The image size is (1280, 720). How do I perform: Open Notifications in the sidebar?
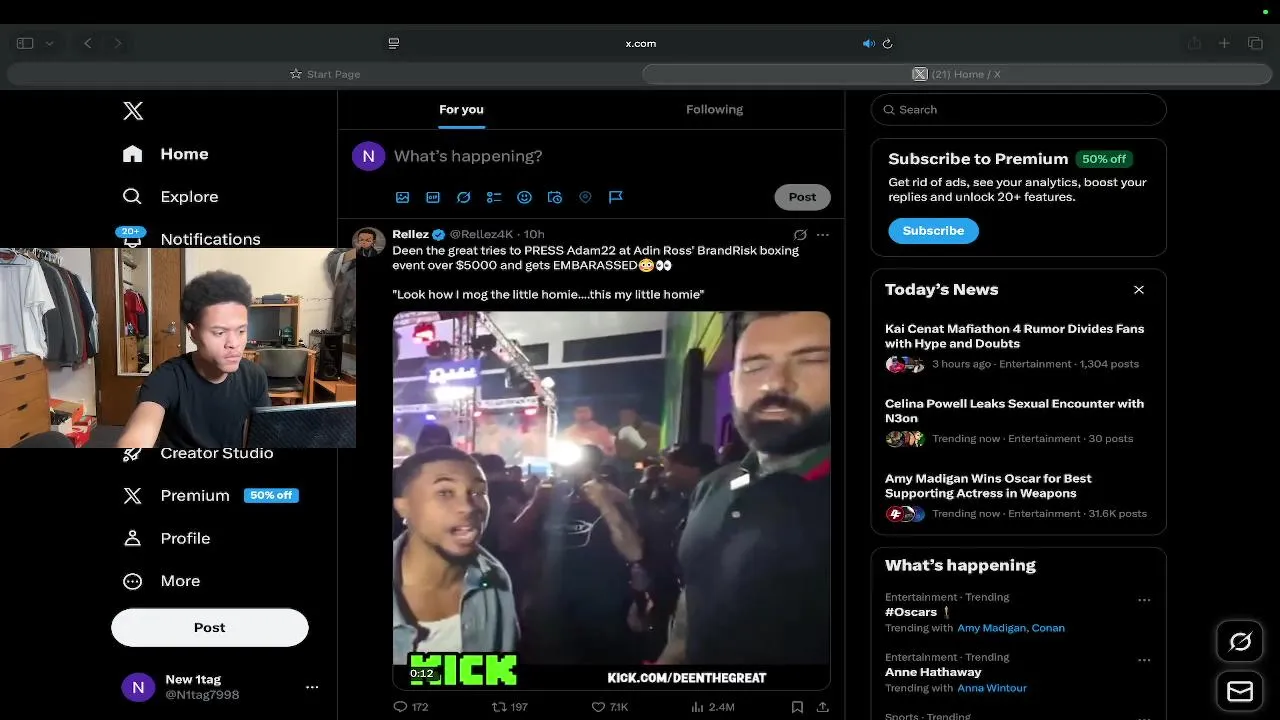click(x=190, y=238)
